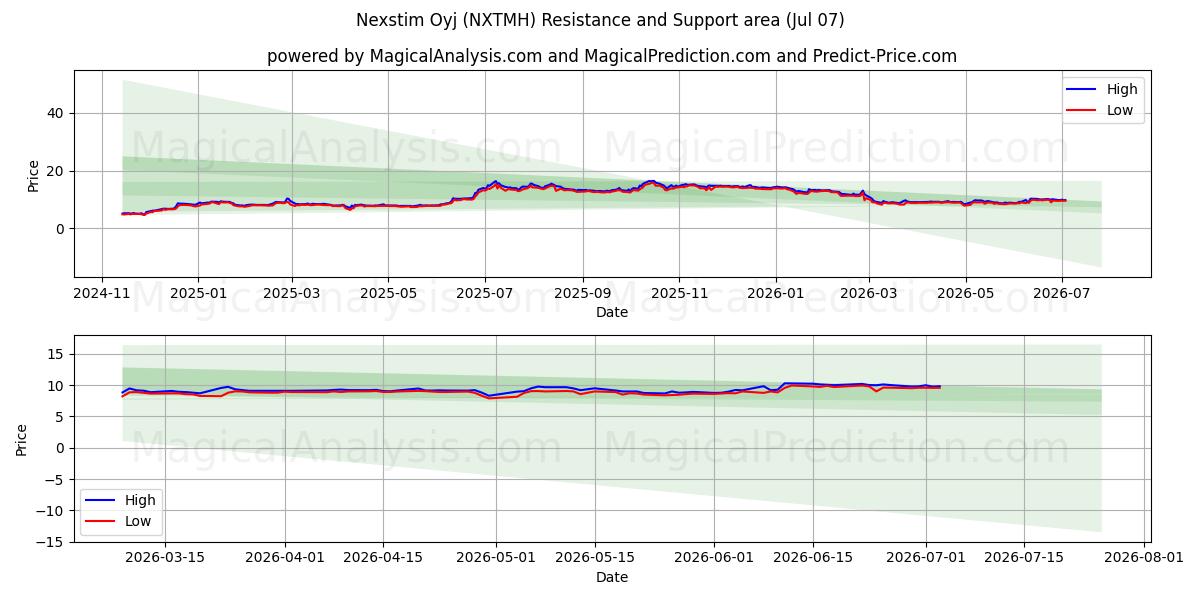
Task: Click the "2026-05-01" tick on the bottom chart
Action: [497, 558]
